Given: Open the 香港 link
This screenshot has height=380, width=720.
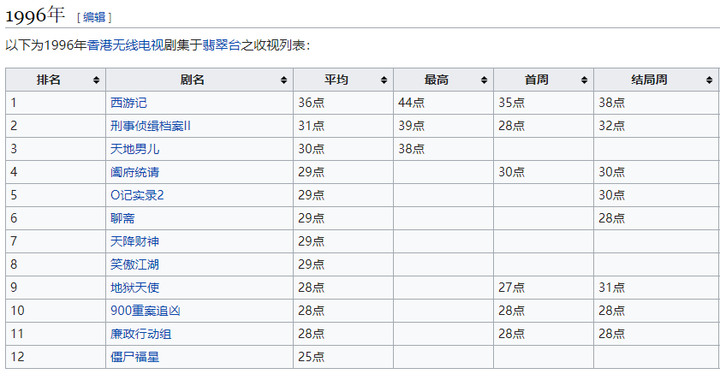Looking at the screenshot, I should pos(99,45).
